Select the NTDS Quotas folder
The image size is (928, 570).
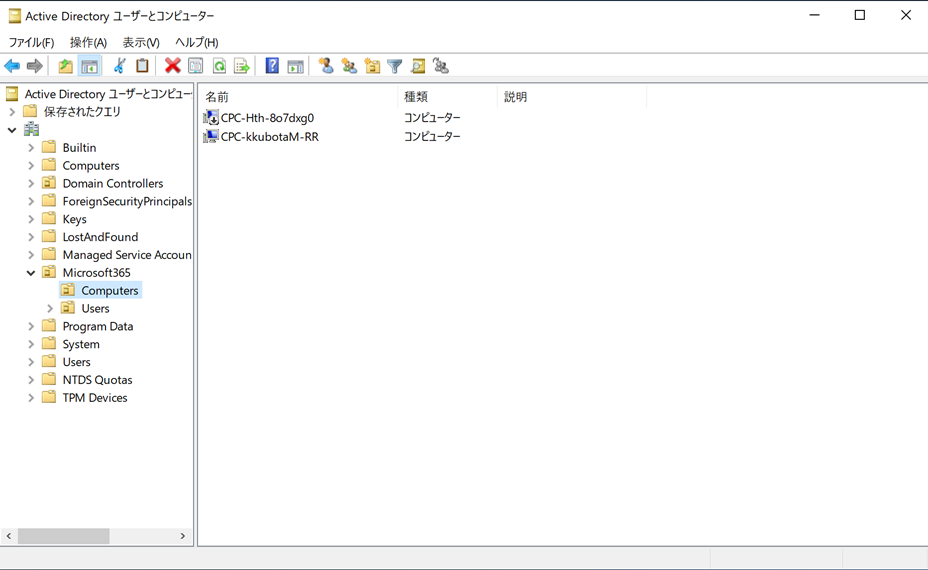pyautogui.click(x=98, y=379)
